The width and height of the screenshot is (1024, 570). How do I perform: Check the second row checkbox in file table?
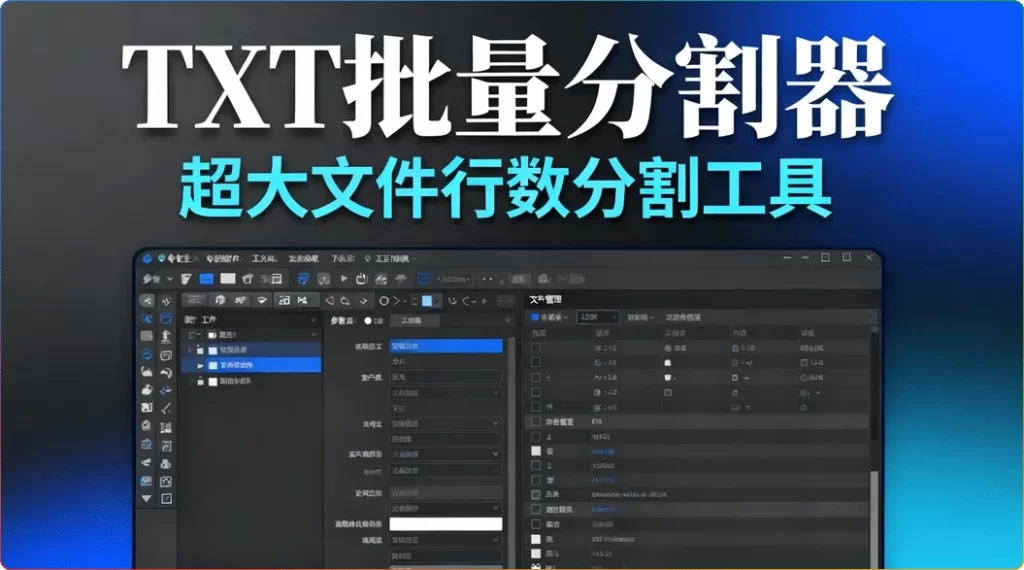(x=536, y=362)
